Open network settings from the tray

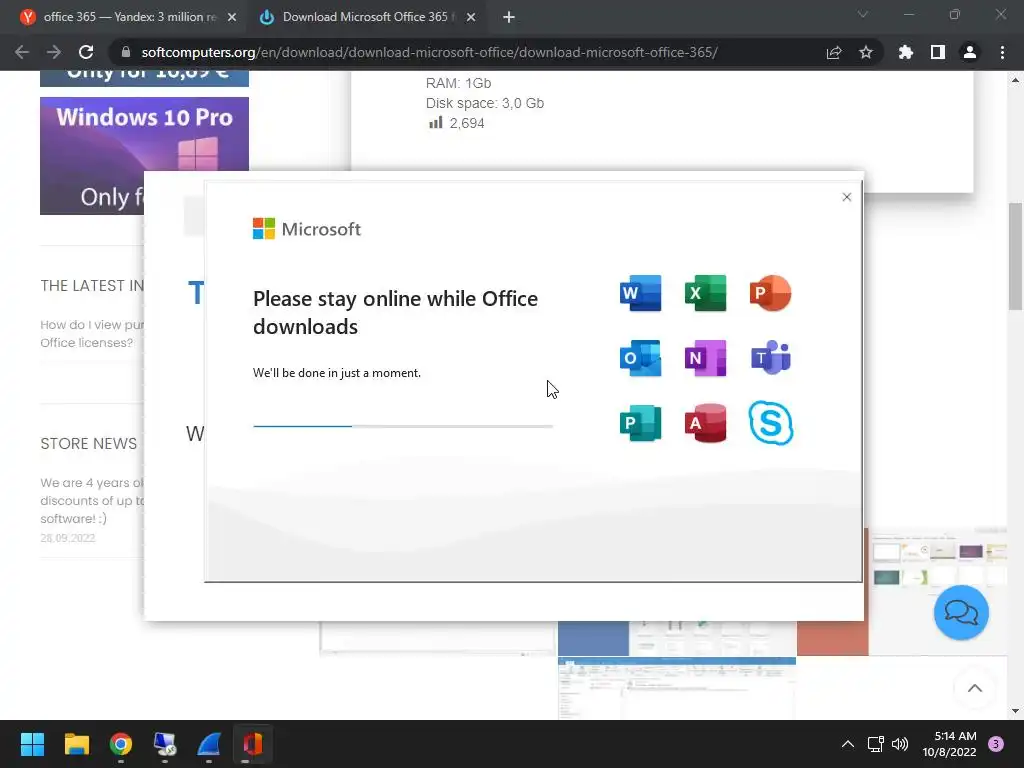(x=875, y=744)
